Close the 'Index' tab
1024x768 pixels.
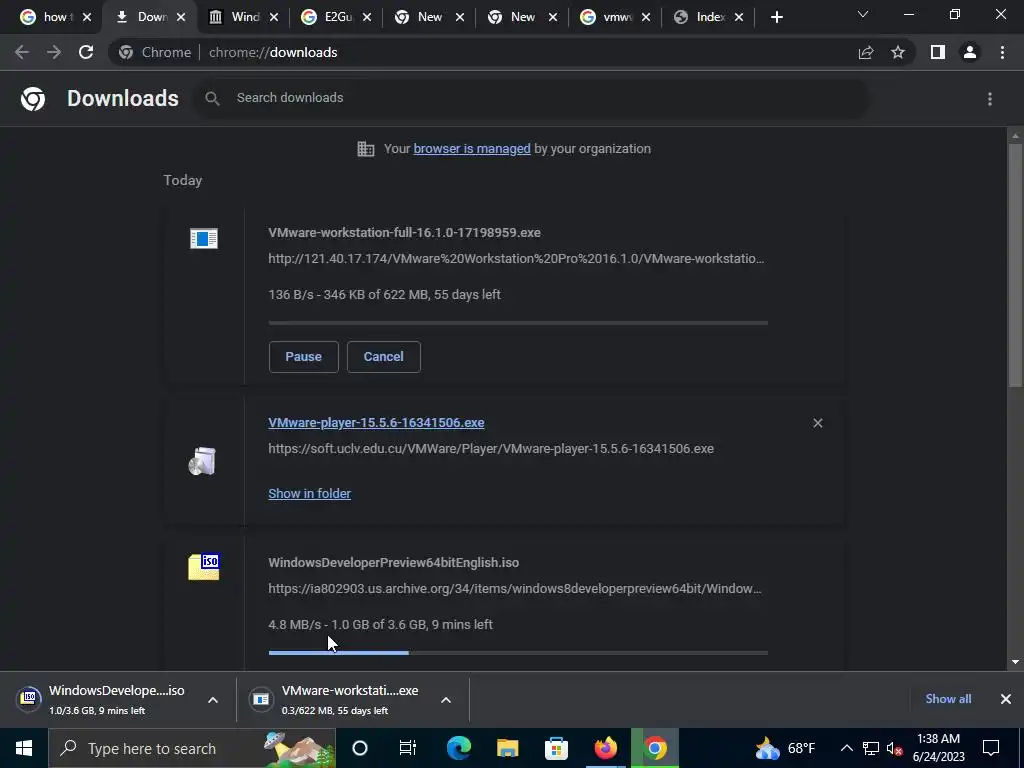[x=739, y=17]
